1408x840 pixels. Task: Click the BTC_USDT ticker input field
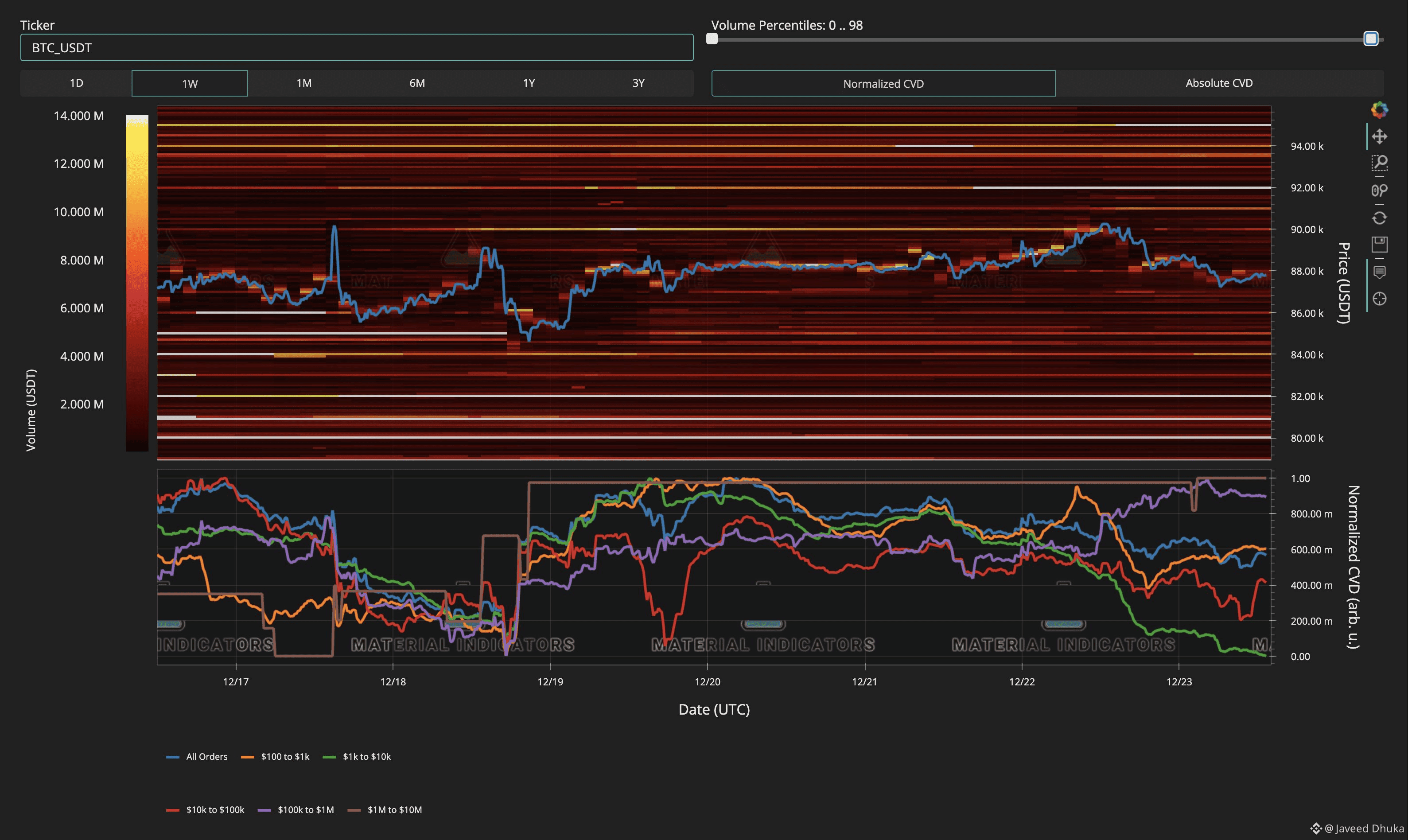click(357, 47)
